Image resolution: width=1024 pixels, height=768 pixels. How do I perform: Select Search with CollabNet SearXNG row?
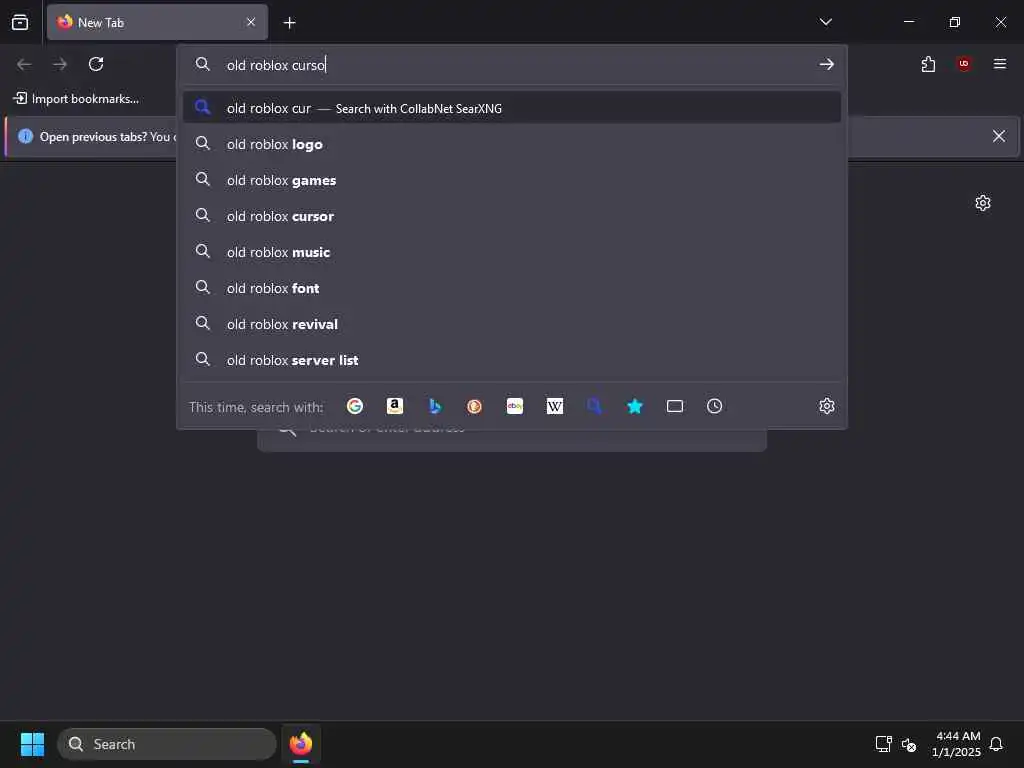click(x=512, y=108)
